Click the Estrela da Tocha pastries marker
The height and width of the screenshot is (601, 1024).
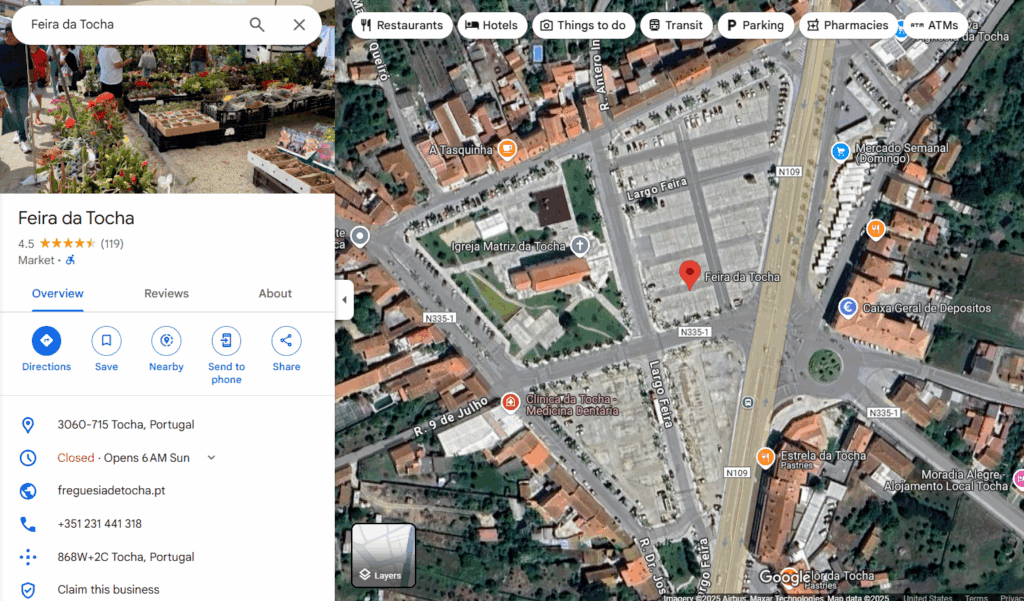(x=765, y=457)
